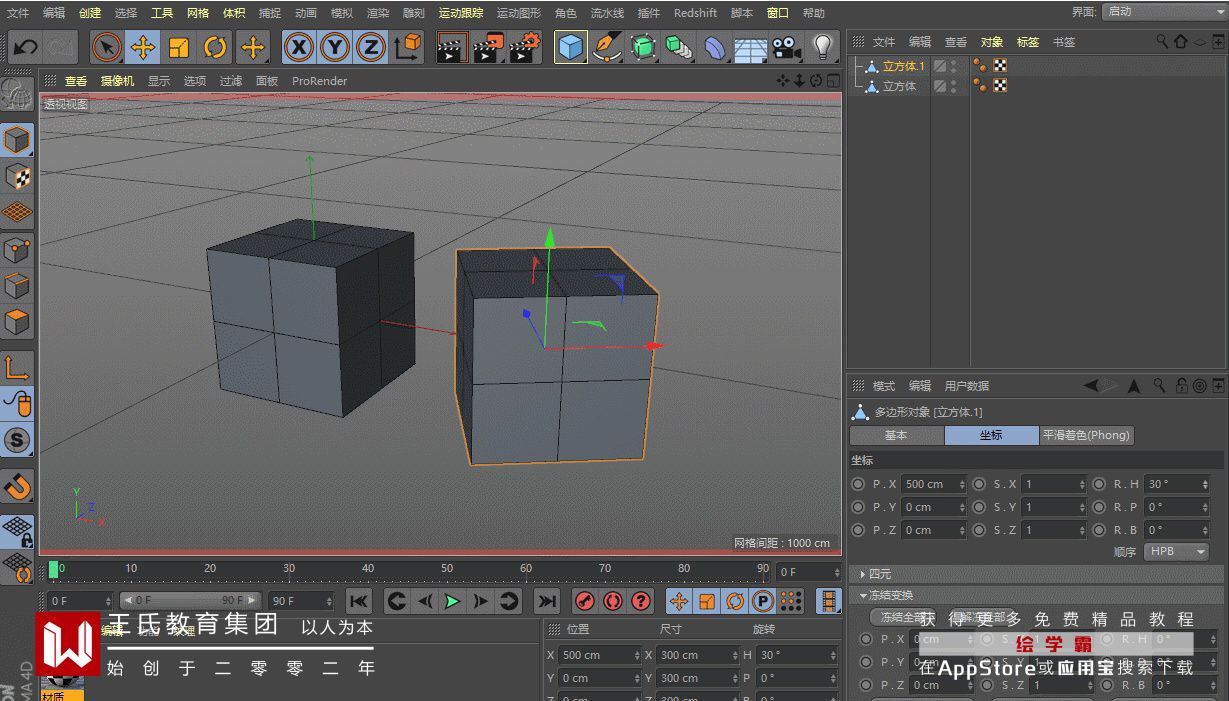Viewport: 1229px width, 701px height.
Task: Click attribute manager lock icon
Action: [x=1182, y=386]
